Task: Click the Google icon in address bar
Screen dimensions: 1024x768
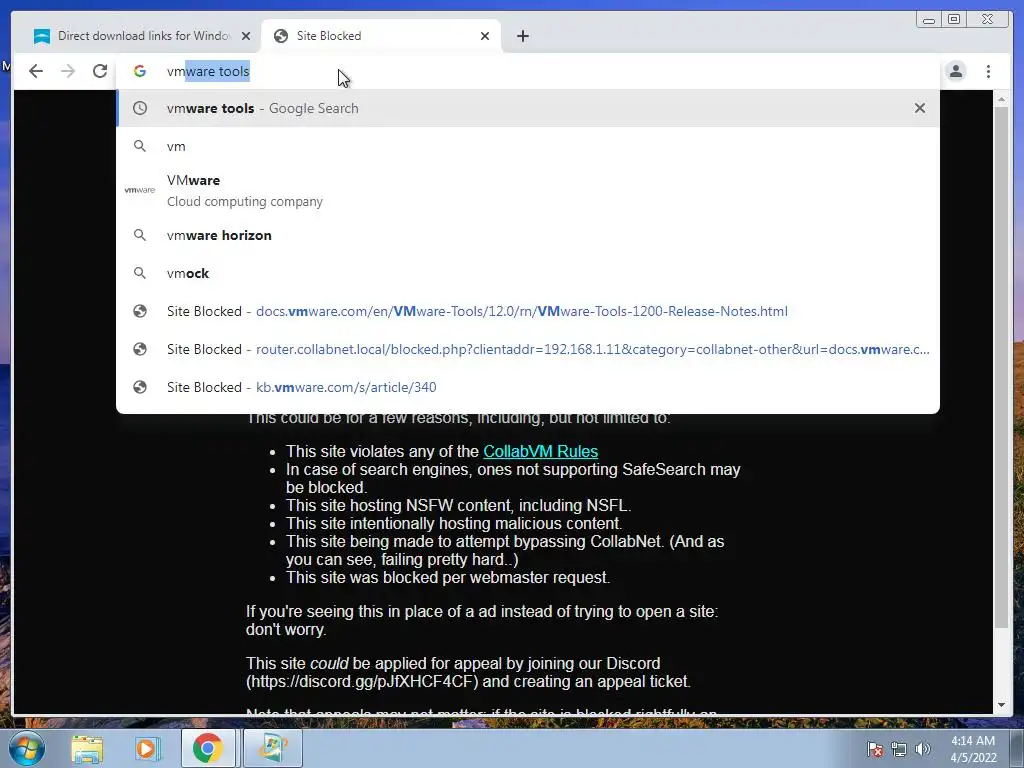Action: click(140, 71)
